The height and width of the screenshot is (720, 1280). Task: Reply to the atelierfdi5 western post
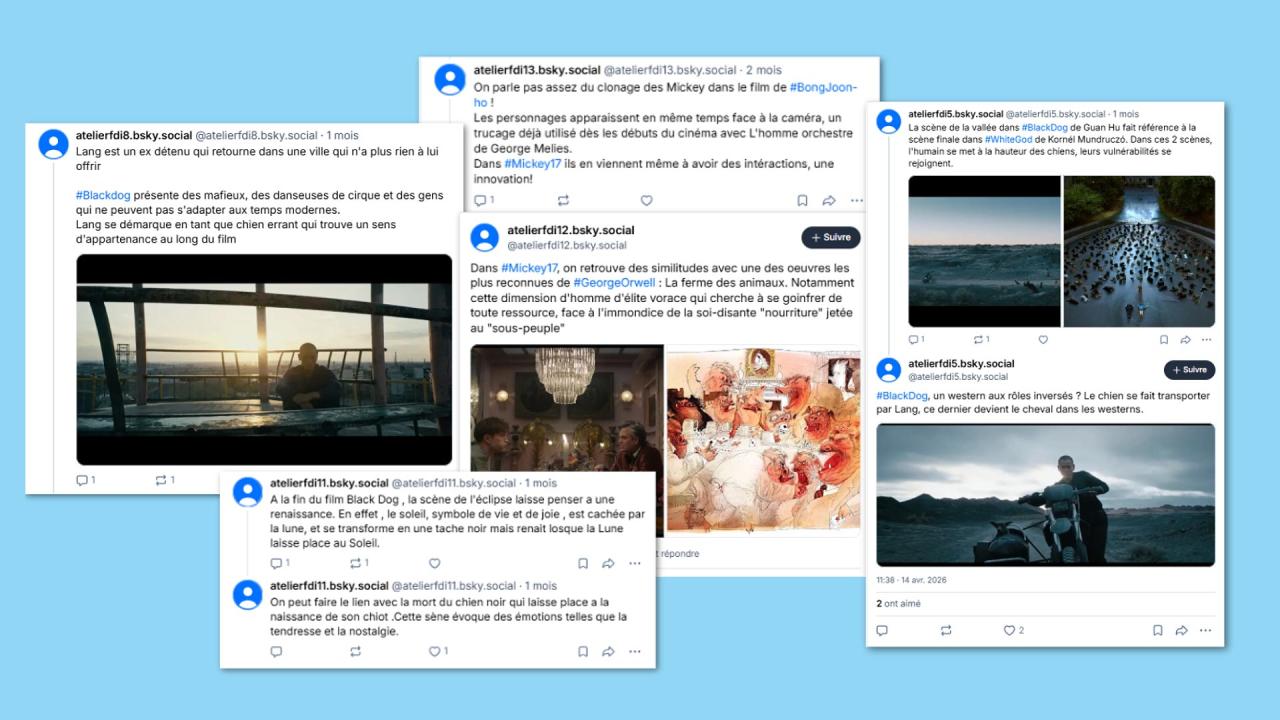coord(882,630)
